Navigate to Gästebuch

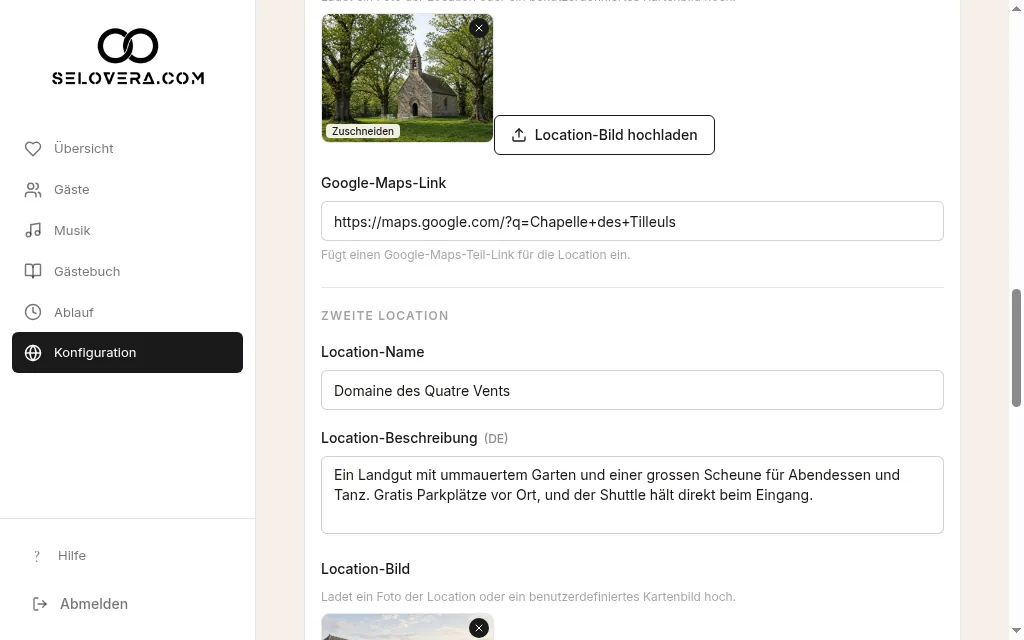pos(127,272)
